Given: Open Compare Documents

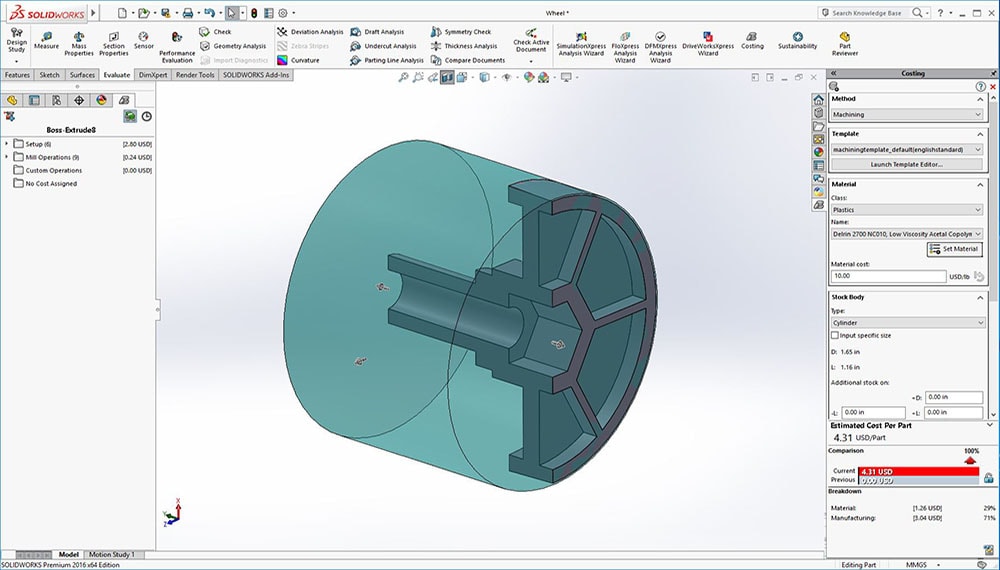Looking at the screenshot, I should click(x=468, y=60).
